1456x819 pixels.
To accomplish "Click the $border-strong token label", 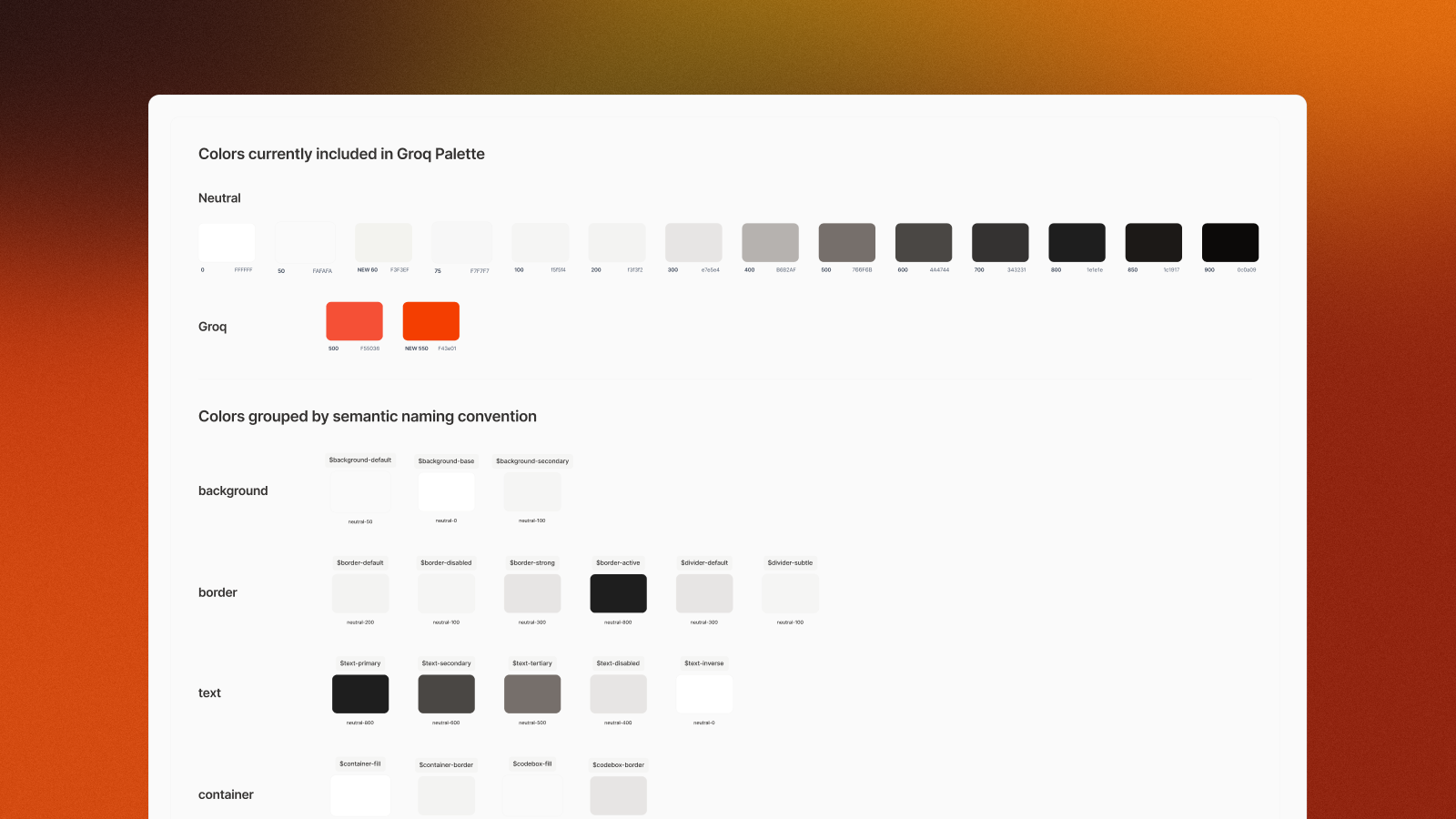I will 532,563.
